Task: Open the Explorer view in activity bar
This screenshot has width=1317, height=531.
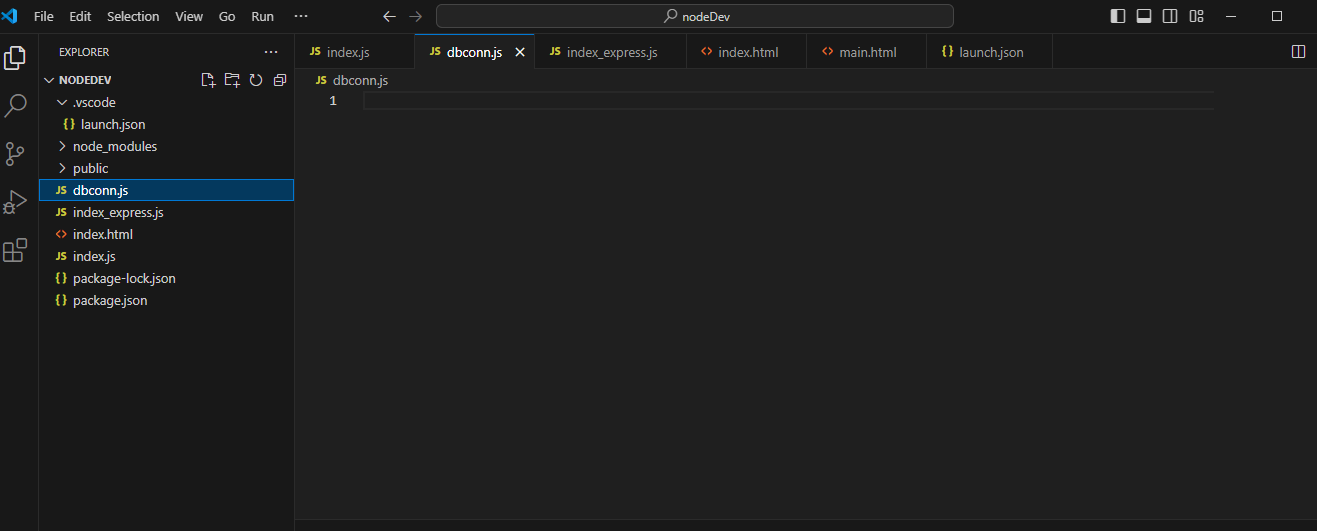Action: point(15,58)
